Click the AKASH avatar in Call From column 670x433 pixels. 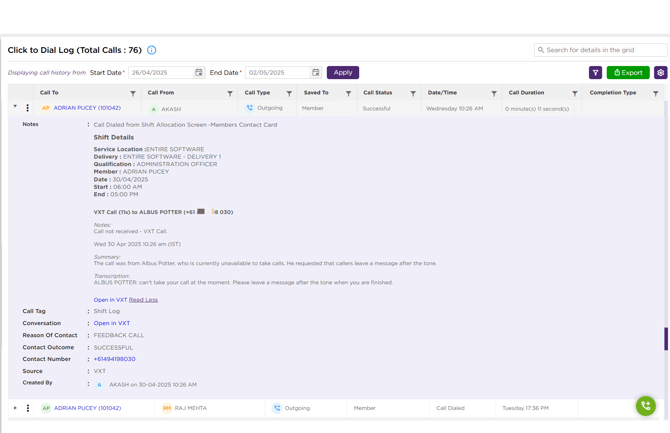click(x=153, y=109)
